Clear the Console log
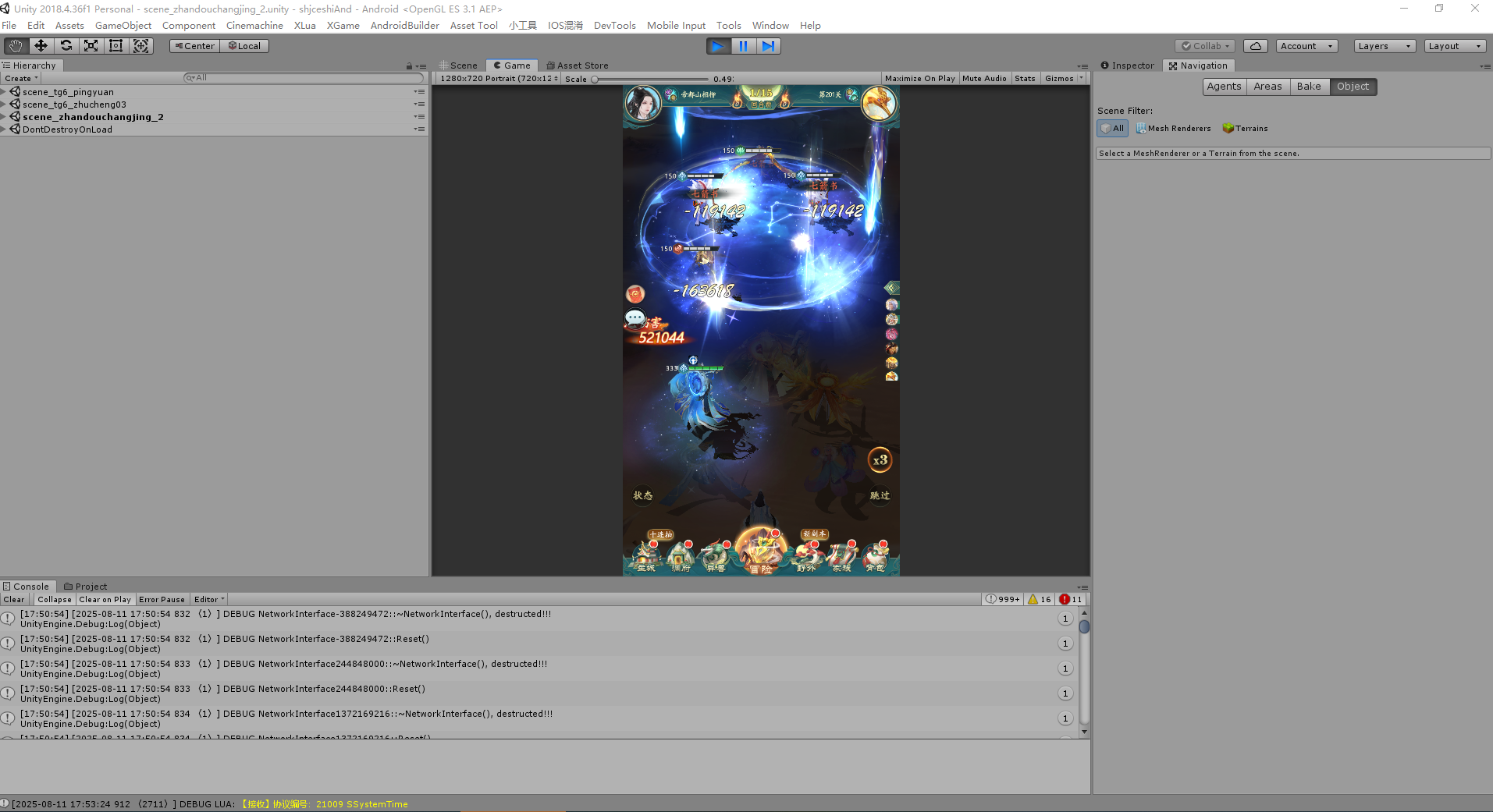This screenshot has height=812, width=1493. coord(14,599)
